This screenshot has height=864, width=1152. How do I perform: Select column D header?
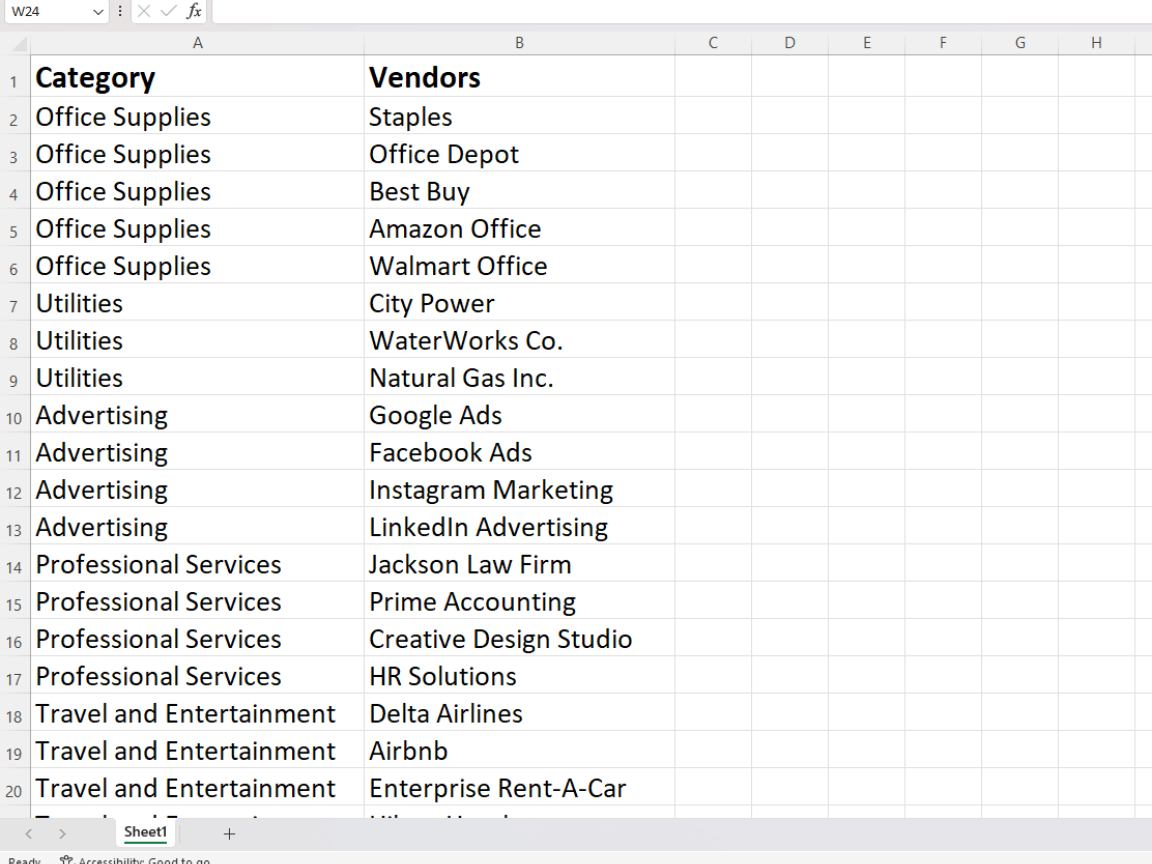click(790, 43)
